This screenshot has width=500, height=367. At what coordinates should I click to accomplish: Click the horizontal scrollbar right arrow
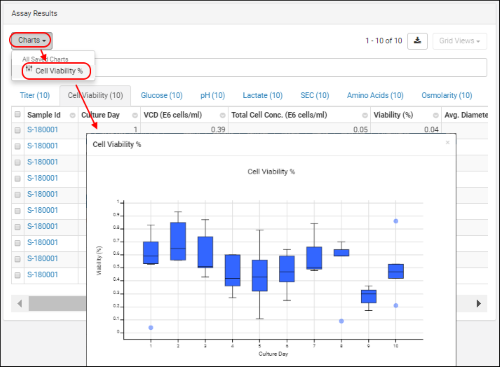[x=479, y=304]
